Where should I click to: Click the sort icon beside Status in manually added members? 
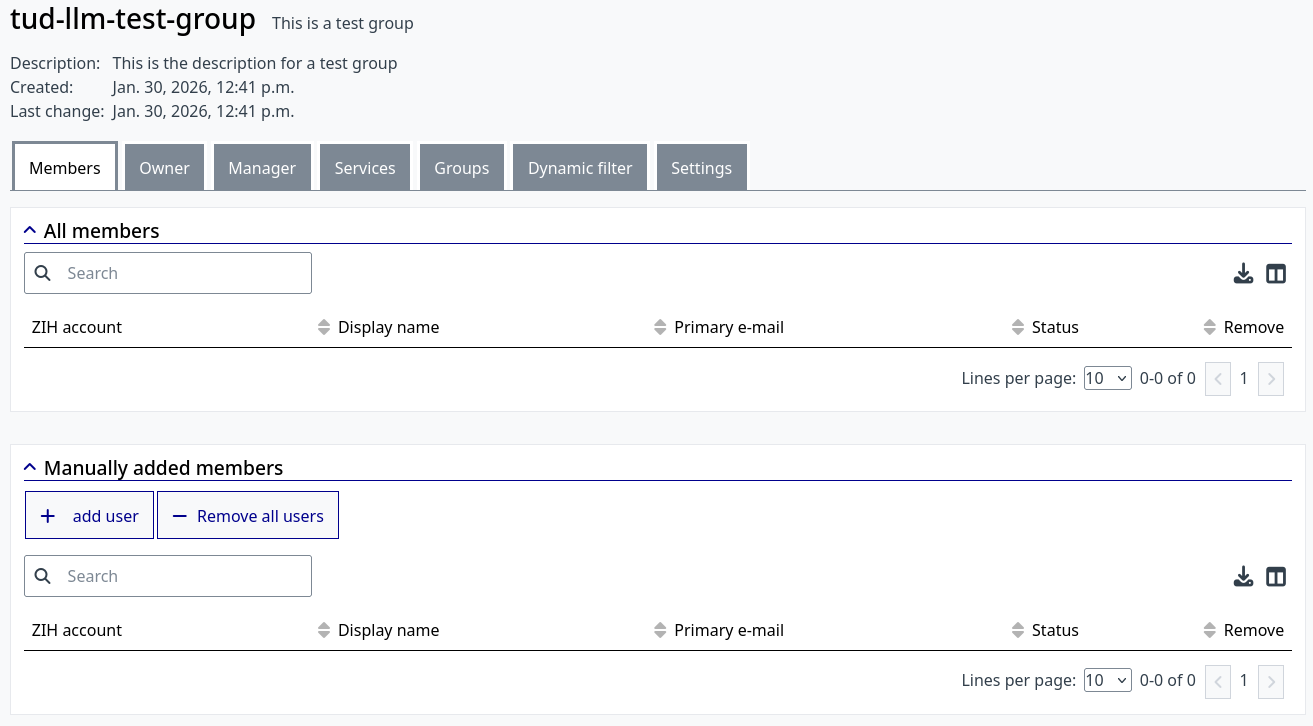(1017, 630)
